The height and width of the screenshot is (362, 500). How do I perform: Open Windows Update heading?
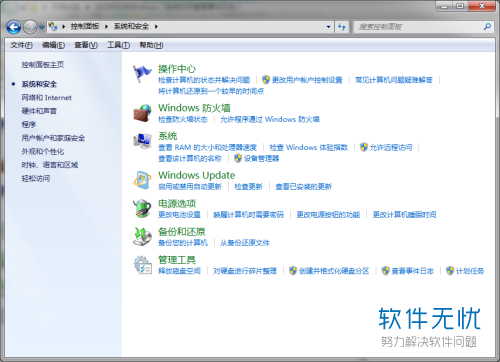[x=197, y=175]
